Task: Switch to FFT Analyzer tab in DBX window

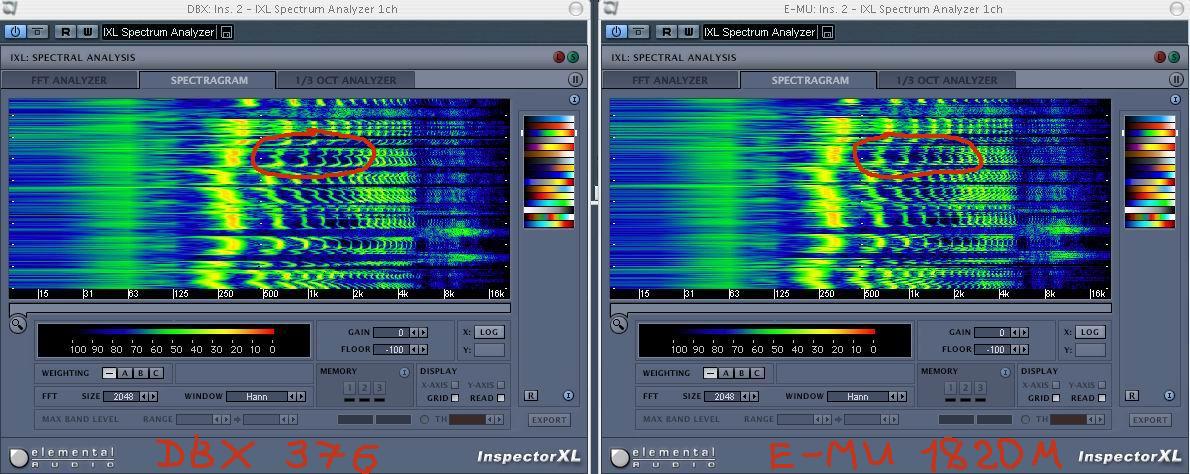Action: tap(69, 80)
